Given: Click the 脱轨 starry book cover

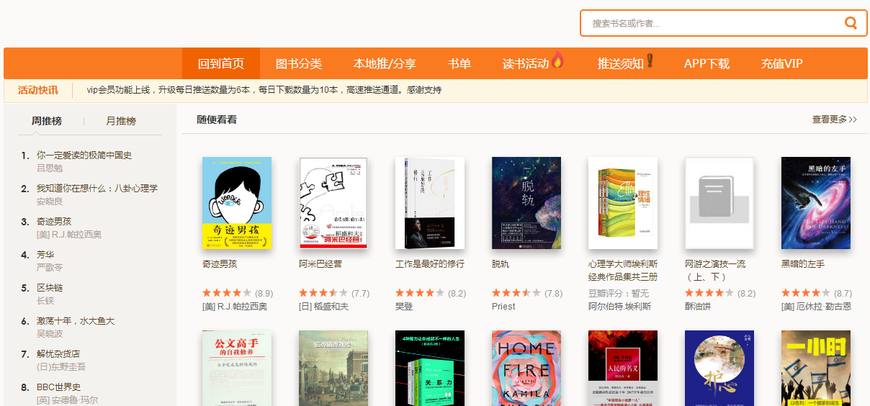Looking at the screenshot, I should (526, 202).
